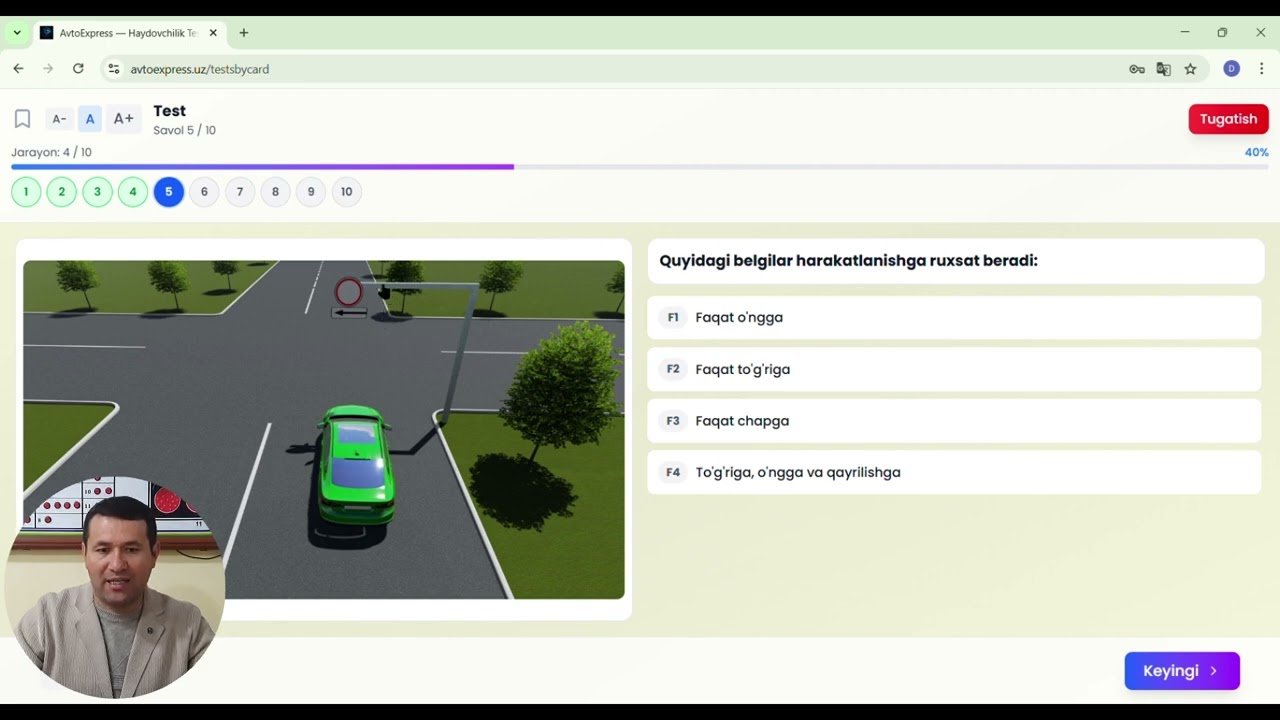Bookmark this test question
Image resolution: width=1280 pixels, height=720 pixels.
pyautogui.click(x=22, y=119)
